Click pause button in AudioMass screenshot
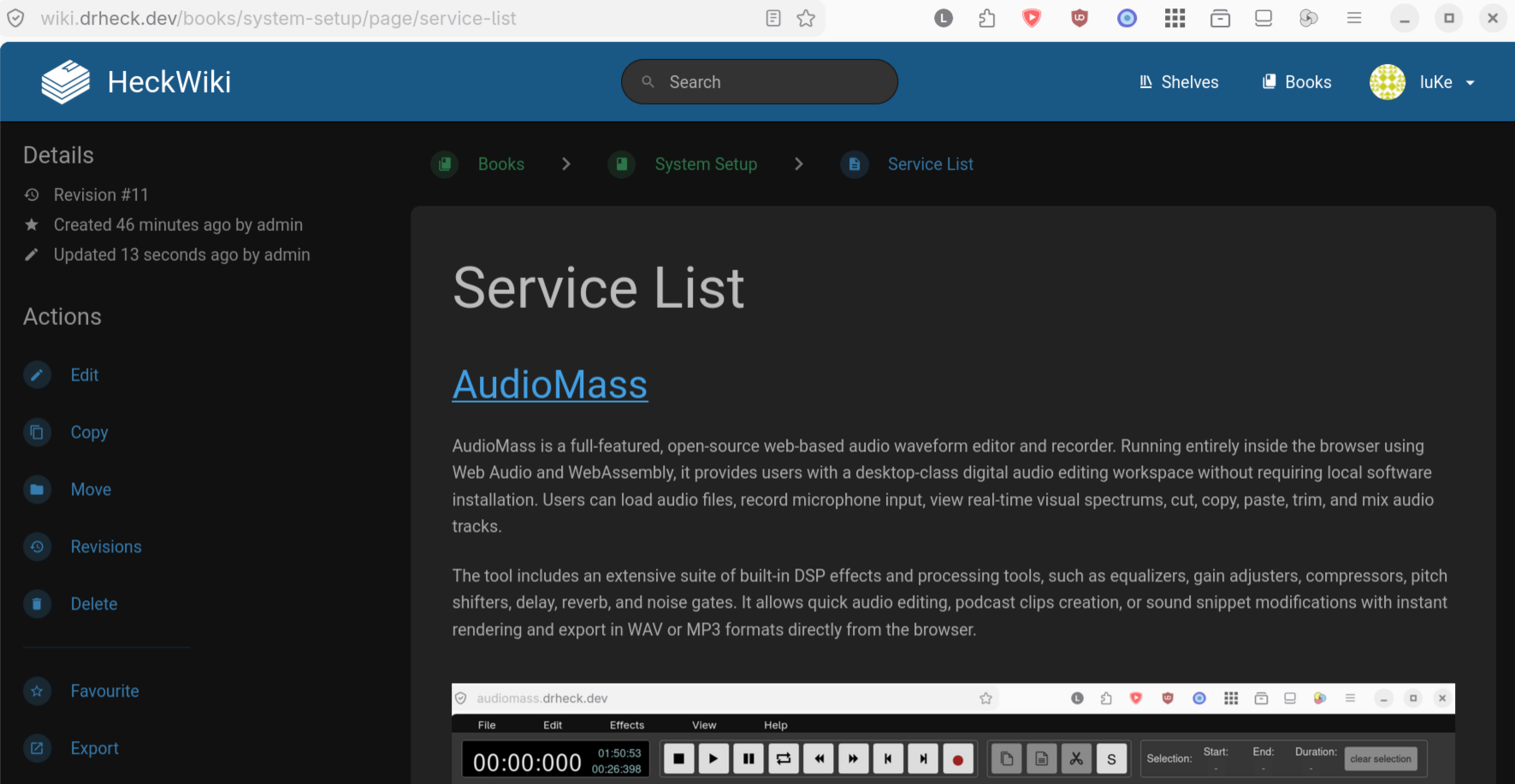 (749, 758)
